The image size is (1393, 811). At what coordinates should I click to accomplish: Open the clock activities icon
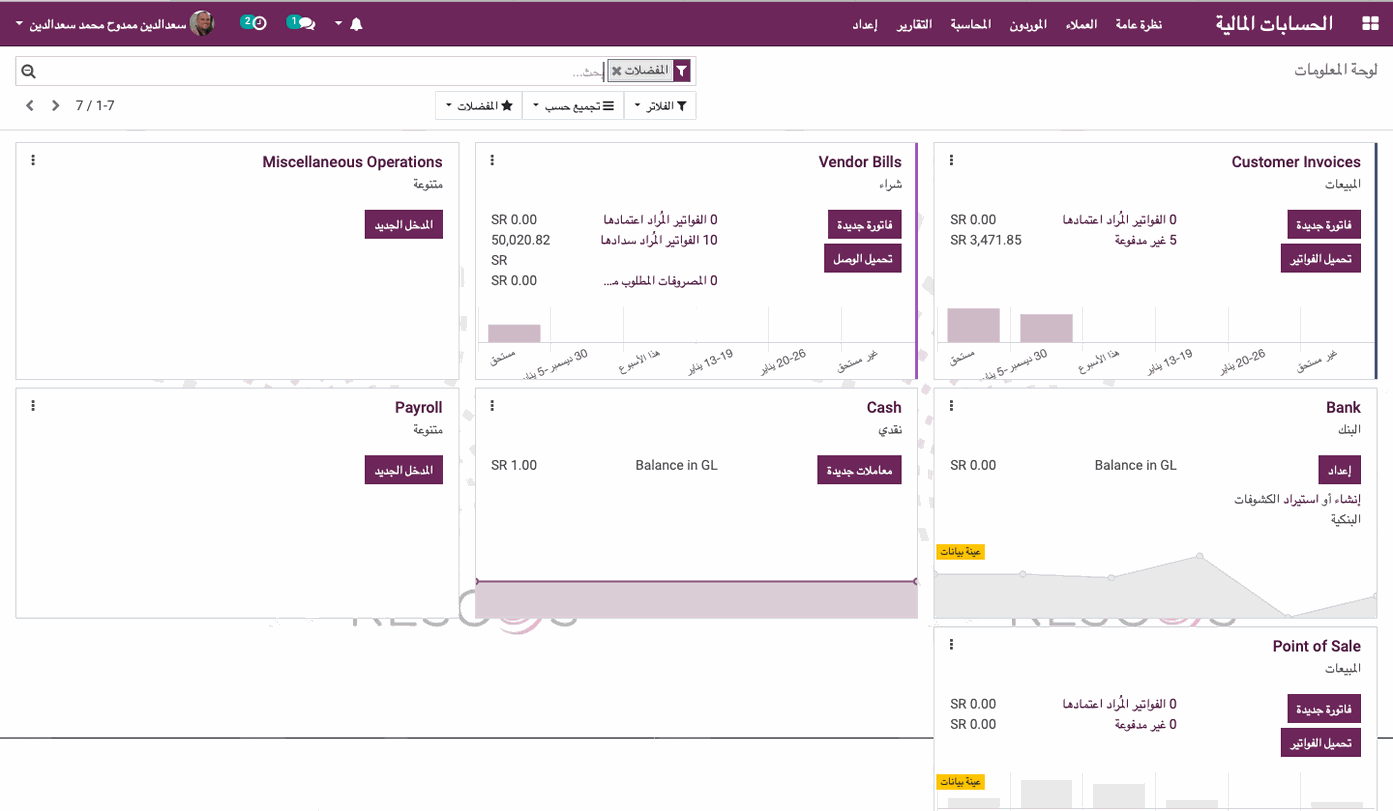click(254, 23)
